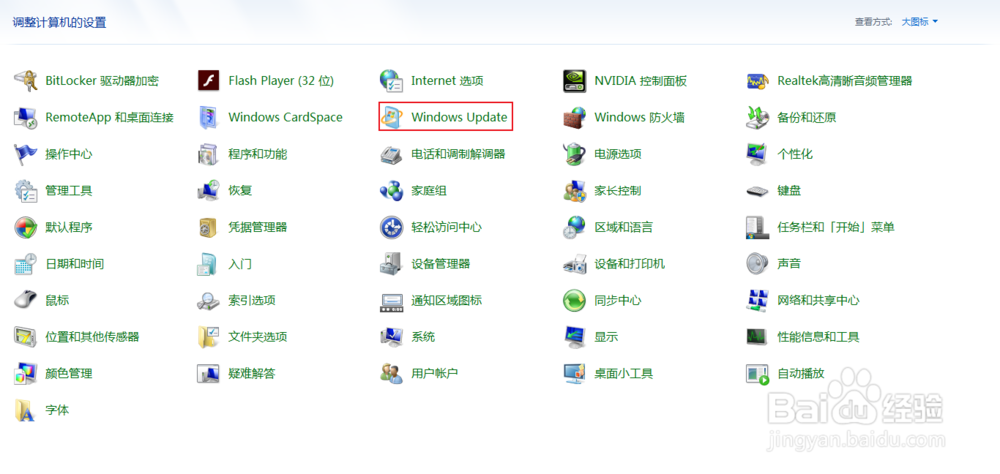Open the 区域和语言 globe icon
The width and height of the screenshot is (1000, 474).
tap(574, 227)
